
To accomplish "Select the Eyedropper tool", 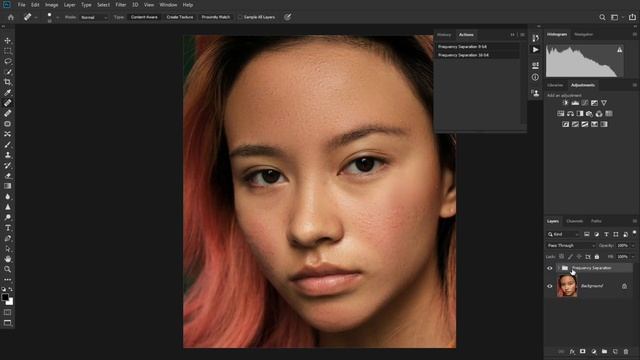I will [x=7, y=93].
